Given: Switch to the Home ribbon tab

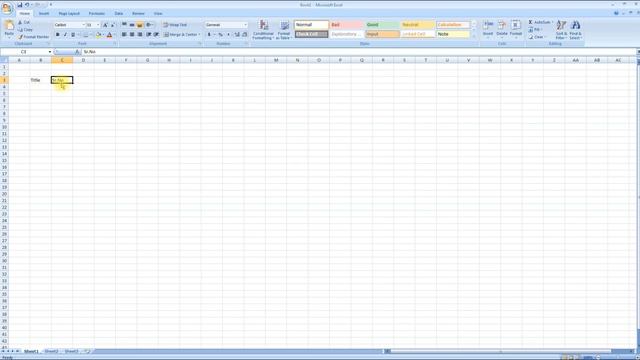Looking at the screenshot, I should pos(24,13).
